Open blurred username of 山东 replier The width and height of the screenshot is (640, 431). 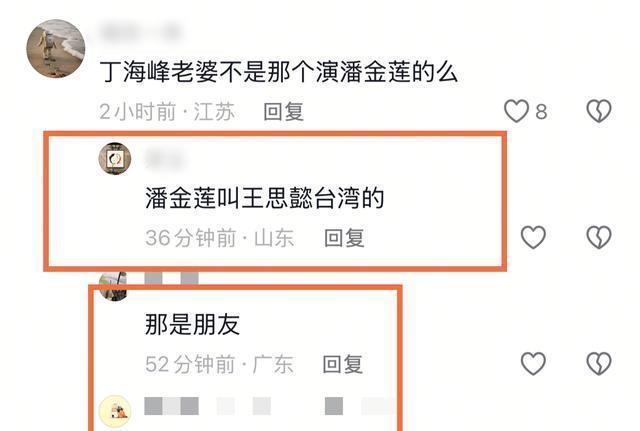tap(164, 158)
